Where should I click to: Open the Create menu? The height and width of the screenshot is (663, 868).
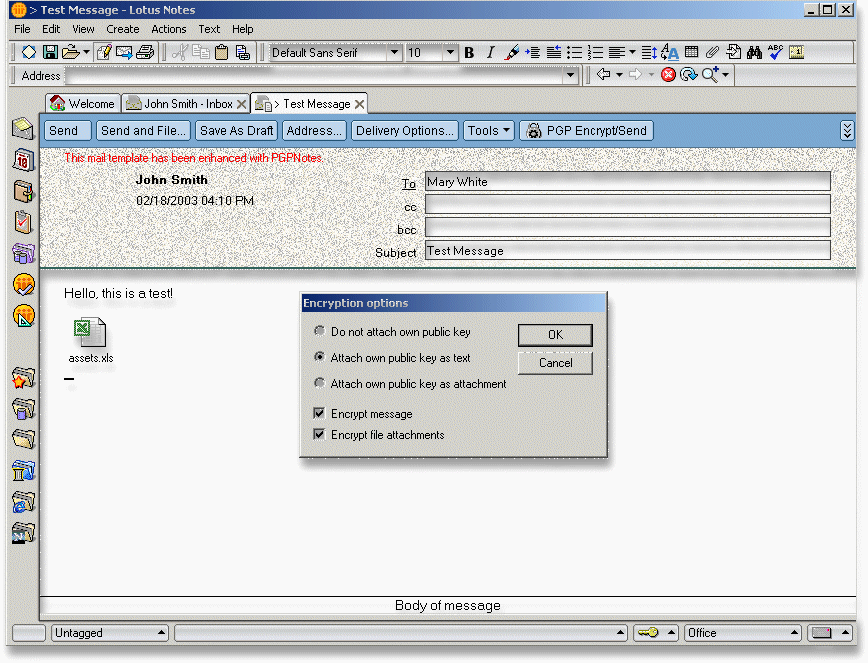pyautogui.click(x=123, y=29)
